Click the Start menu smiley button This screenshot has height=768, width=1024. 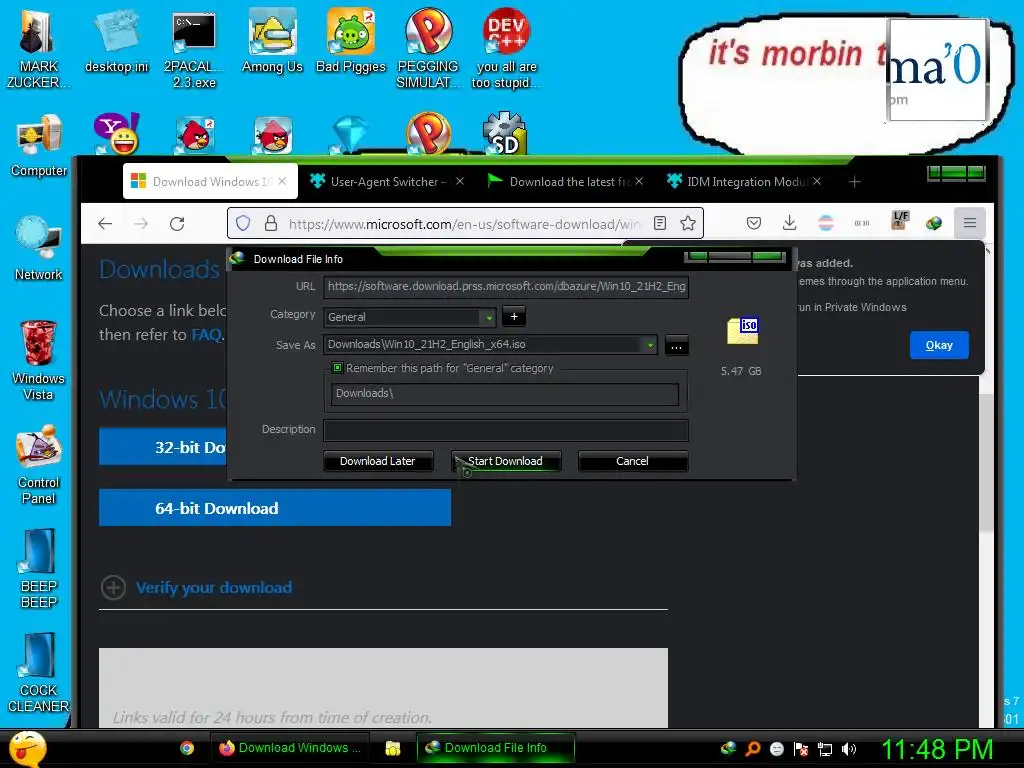pyautogui.click(x=27, y=748)
